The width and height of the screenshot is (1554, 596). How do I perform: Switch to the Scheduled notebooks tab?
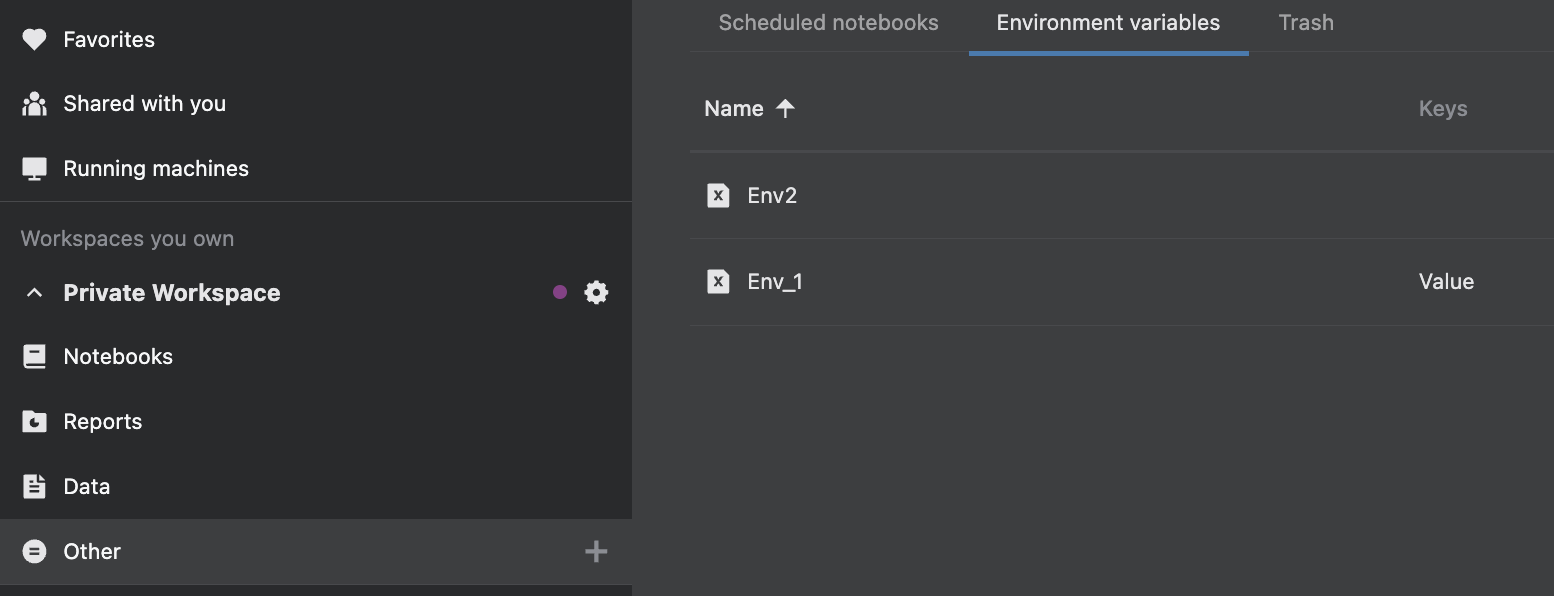tap(828, 22)
